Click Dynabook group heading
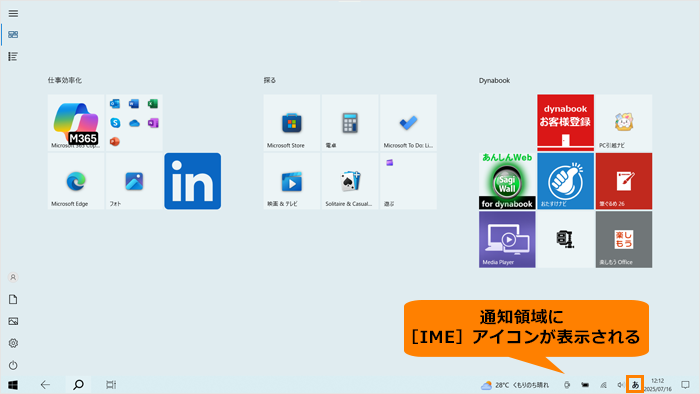This screenshot has width=700, height=394. pyautogui.click(x=494, y=80)
